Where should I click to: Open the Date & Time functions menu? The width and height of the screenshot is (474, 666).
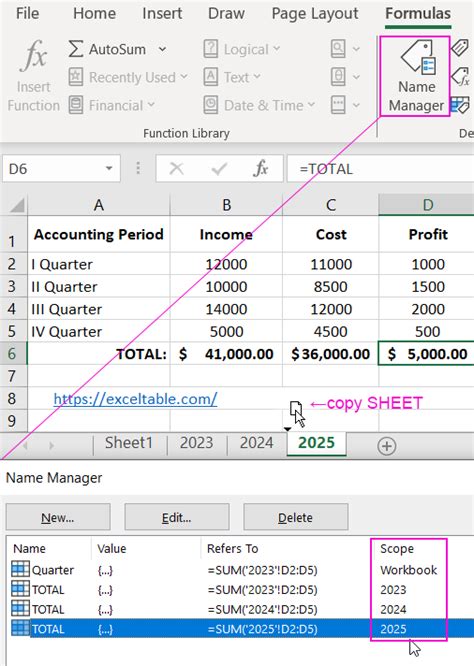point(260,105)
